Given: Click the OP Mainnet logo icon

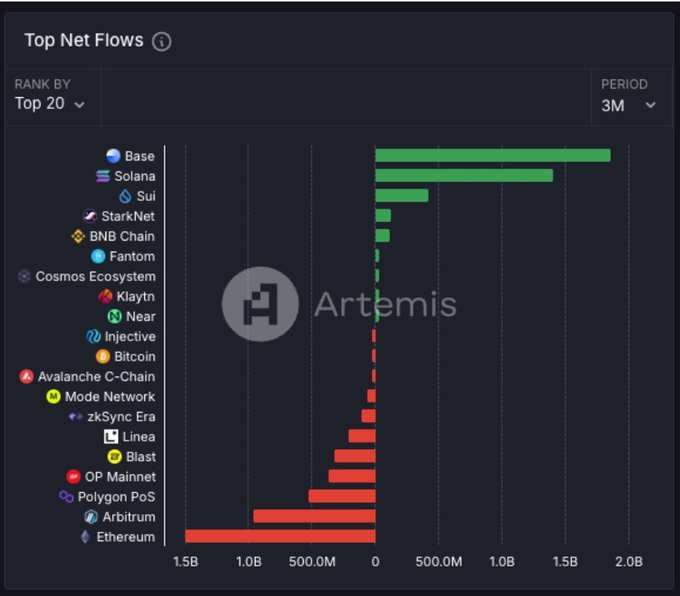Looking at the screenshot, I should (73, 477).
